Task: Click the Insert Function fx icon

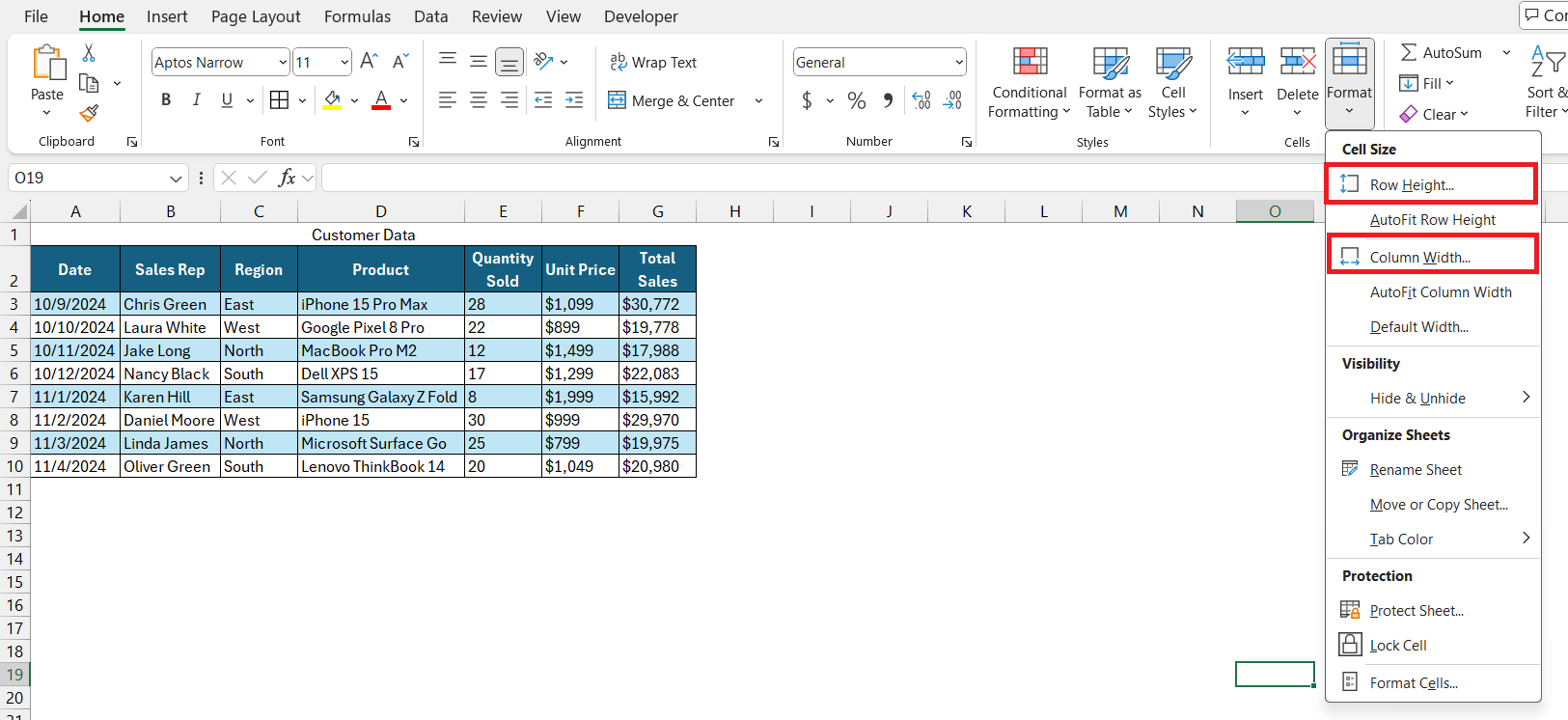Action: (x=287, y=178)
